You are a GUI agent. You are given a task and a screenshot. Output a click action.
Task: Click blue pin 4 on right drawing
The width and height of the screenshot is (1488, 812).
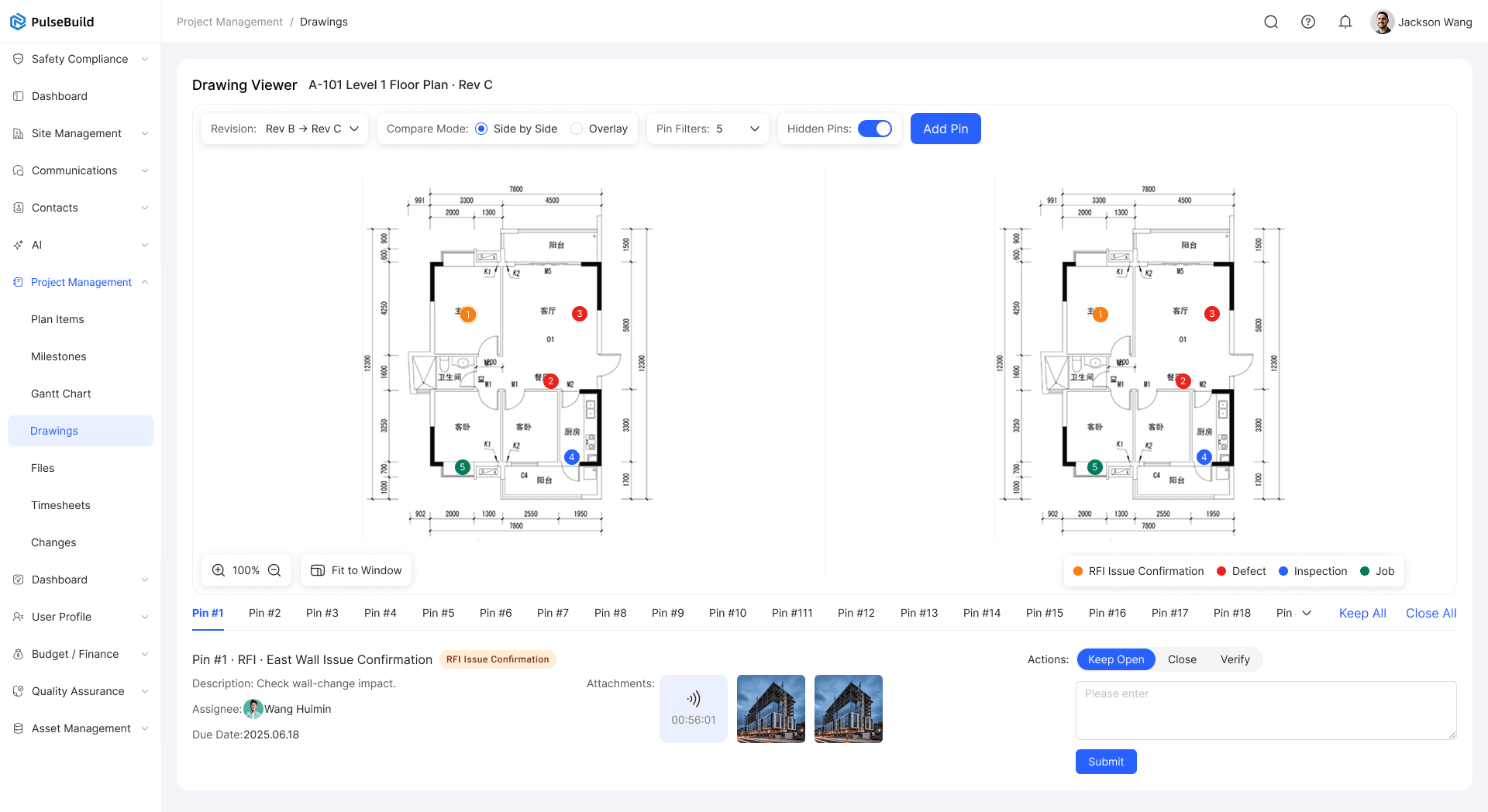coord(1204,457)
